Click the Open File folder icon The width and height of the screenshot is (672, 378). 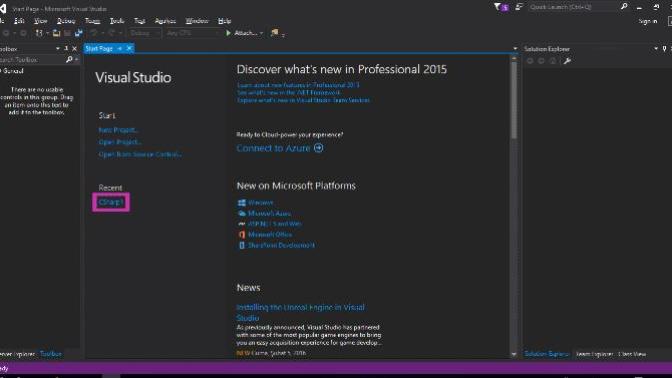point(57,33)
